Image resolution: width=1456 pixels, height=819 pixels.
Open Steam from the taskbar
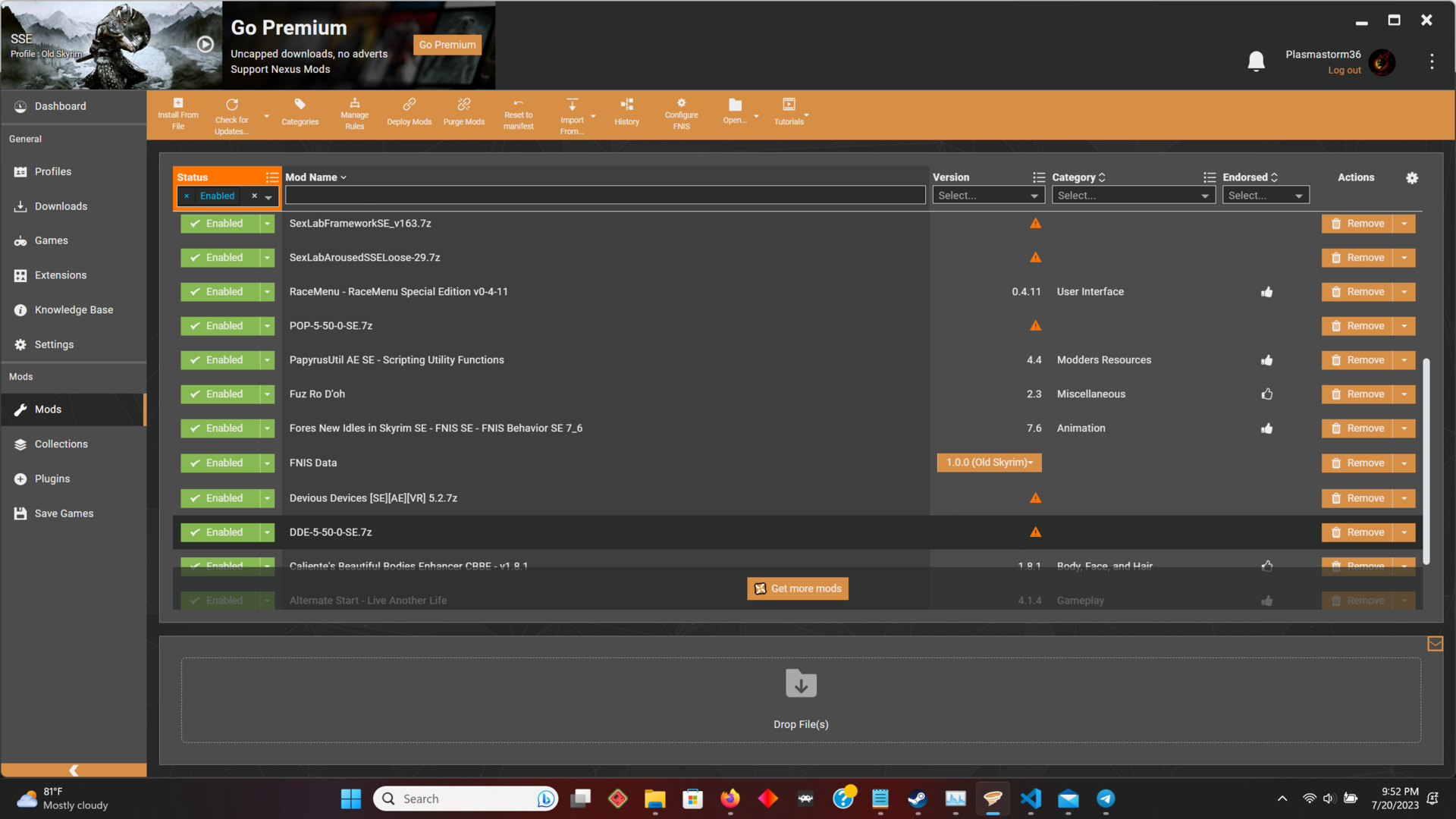[x=918, y=799]
